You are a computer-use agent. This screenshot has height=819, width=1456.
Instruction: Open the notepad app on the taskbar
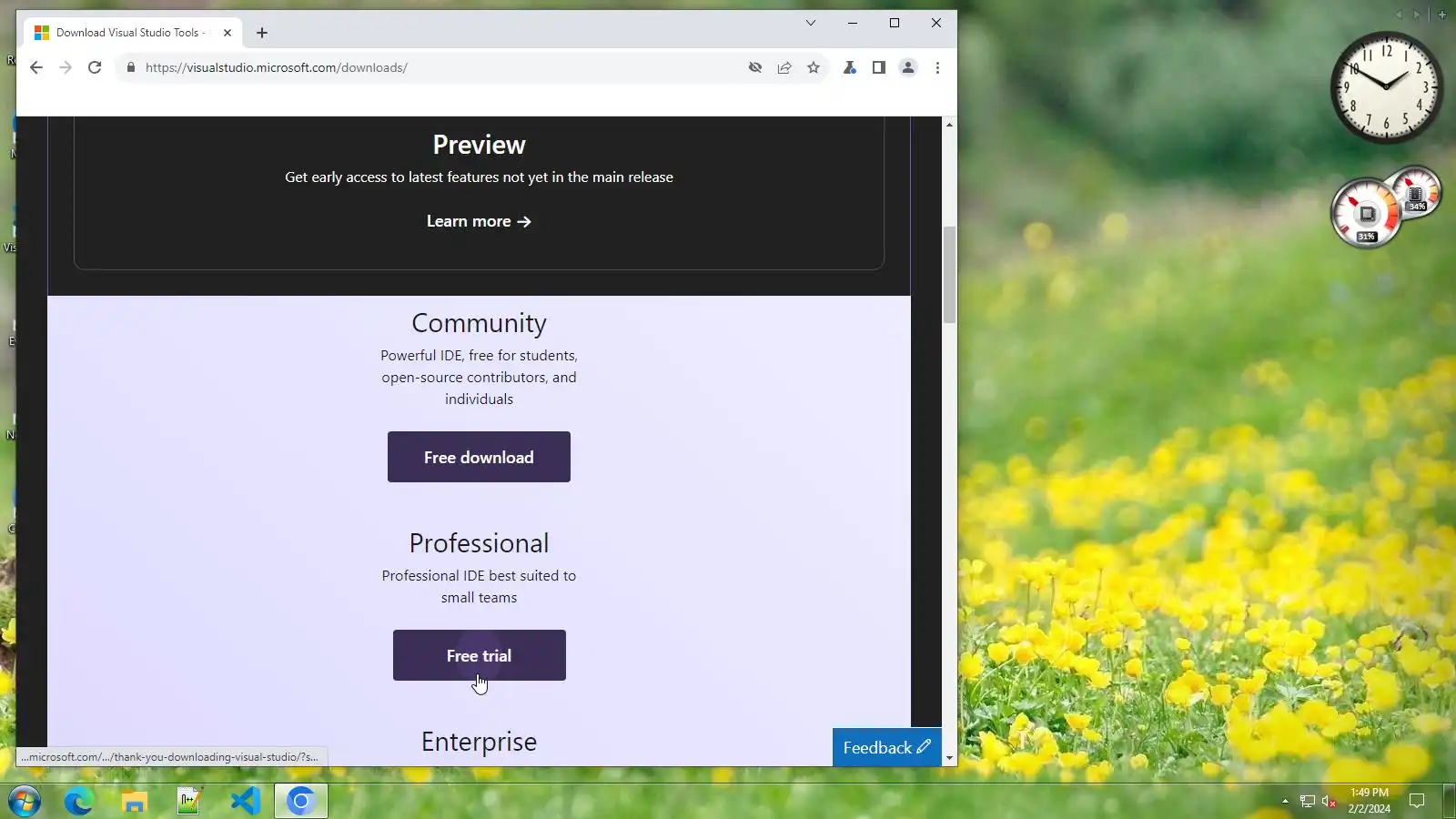coord(189,801)
